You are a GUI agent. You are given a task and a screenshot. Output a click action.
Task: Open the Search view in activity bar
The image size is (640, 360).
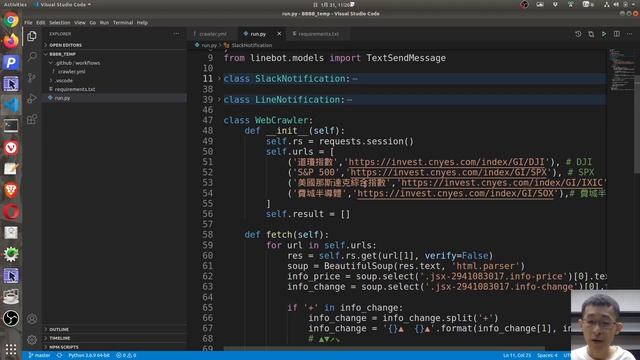[32, 56]
